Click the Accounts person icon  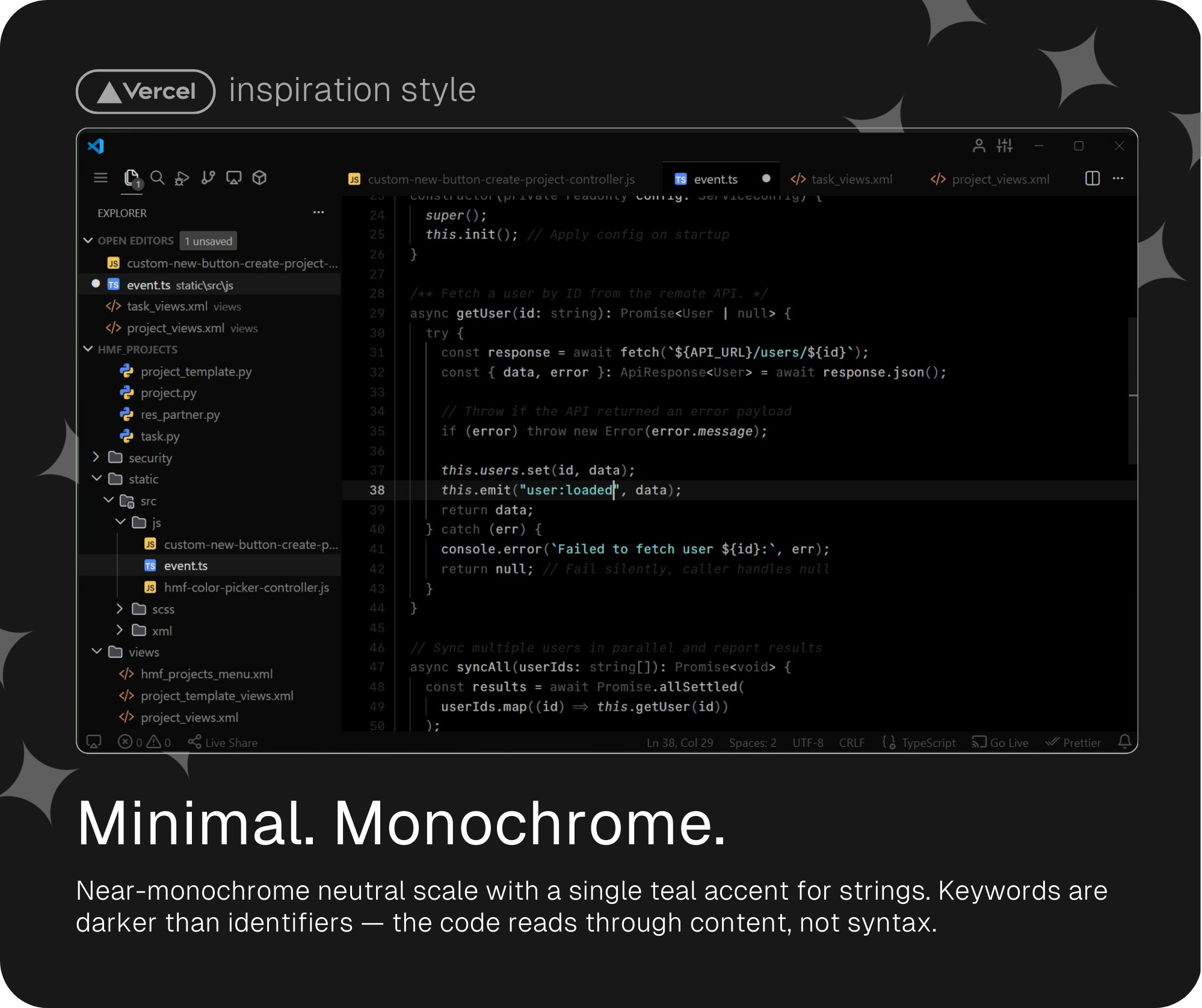[979, 146]
